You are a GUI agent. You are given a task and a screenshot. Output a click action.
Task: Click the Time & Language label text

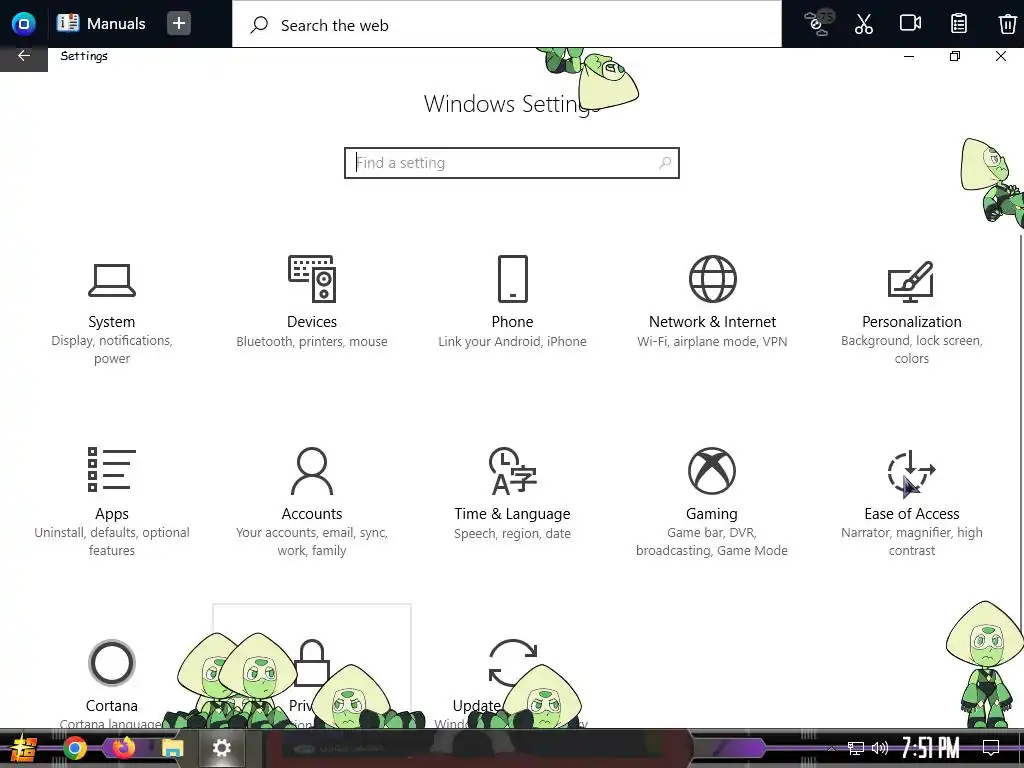(x=513, y=514)
